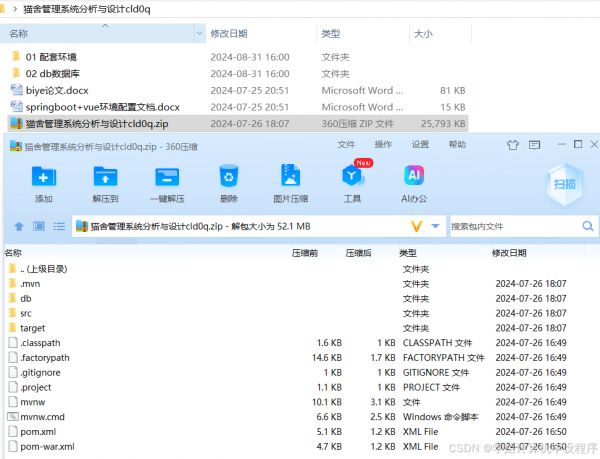Sort archive list by 修改日期 column
Screen dimensions: 600x459
[509, 253]
